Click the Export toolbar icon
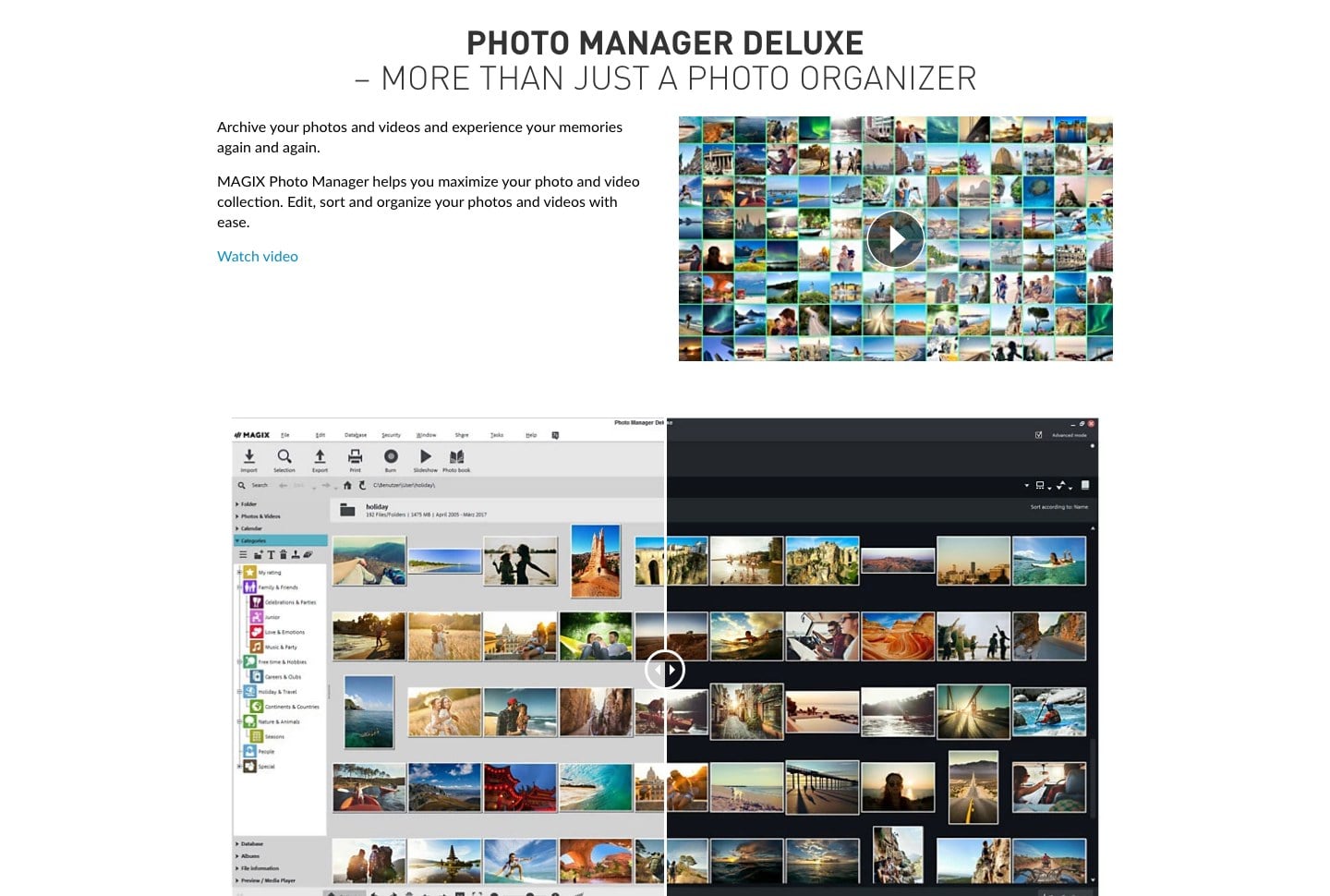This screenshot has height=896, width=1330. point(320,456)
